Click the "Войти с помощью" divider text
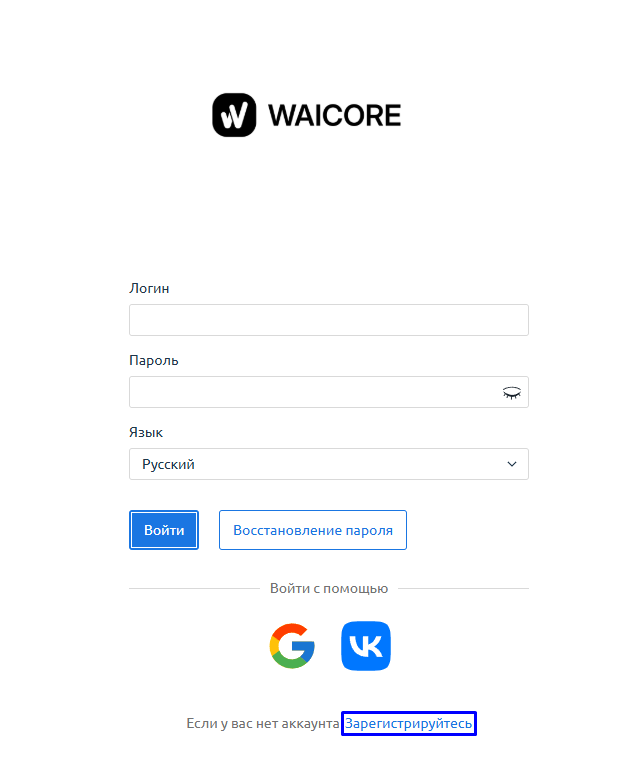 point(329,589)
